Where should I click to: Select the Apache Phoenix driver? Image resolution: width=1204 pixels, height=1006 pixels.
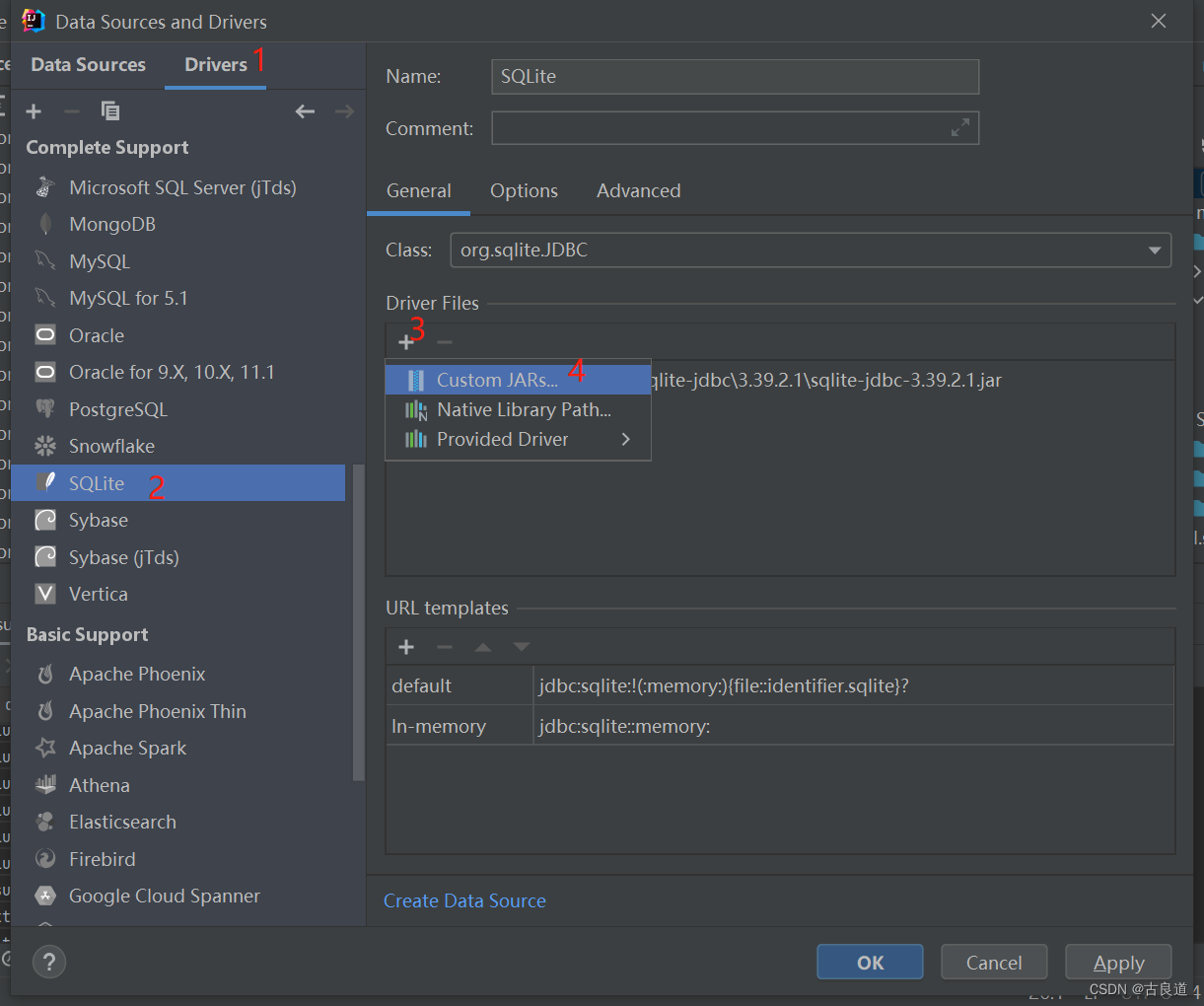pyautogui.click(x=178, y=674)
